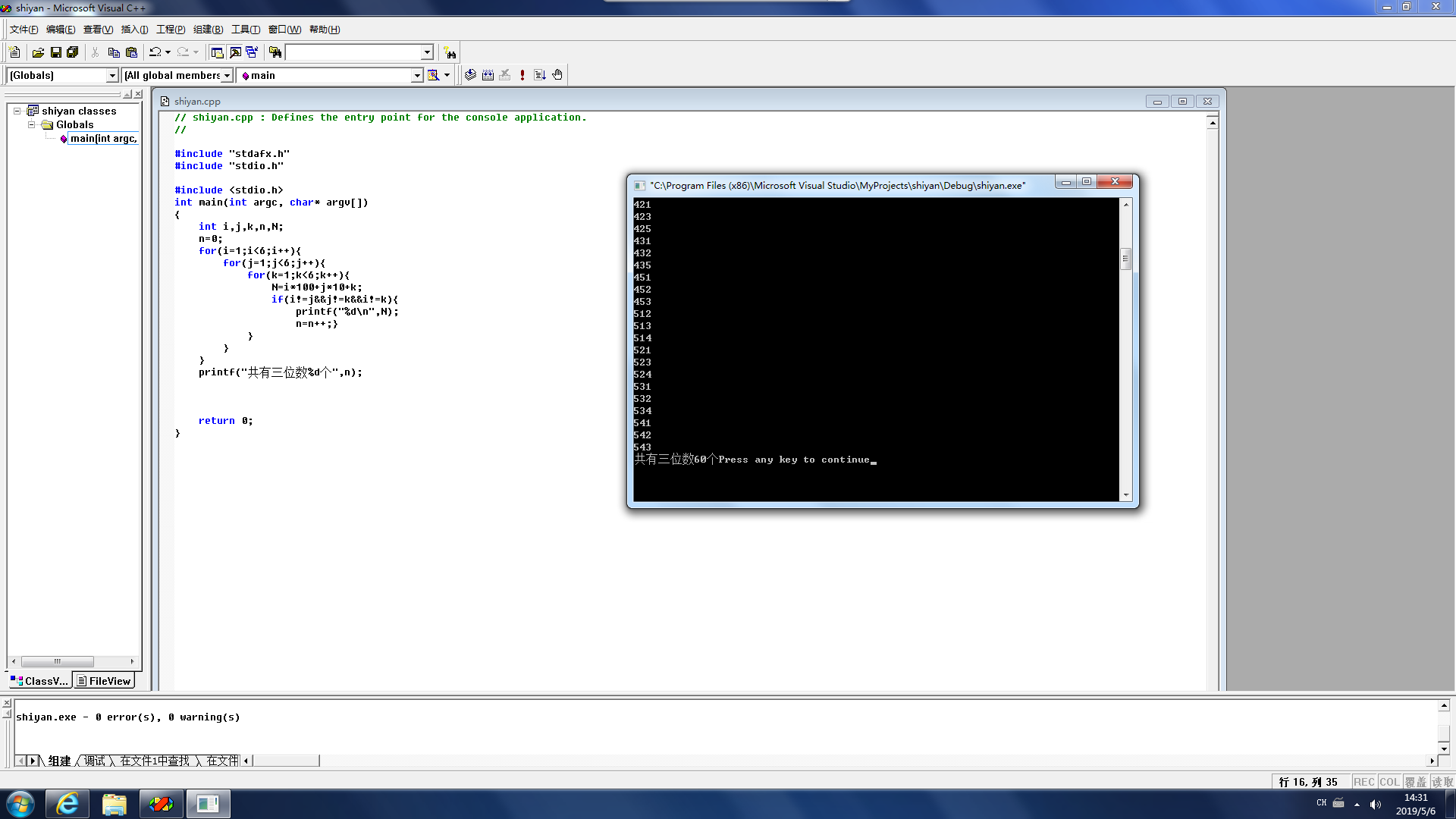Viewport: 1456px width, 819px height.
Task: Switch to the 调试 output tab
Action: (x=95, y=761)
